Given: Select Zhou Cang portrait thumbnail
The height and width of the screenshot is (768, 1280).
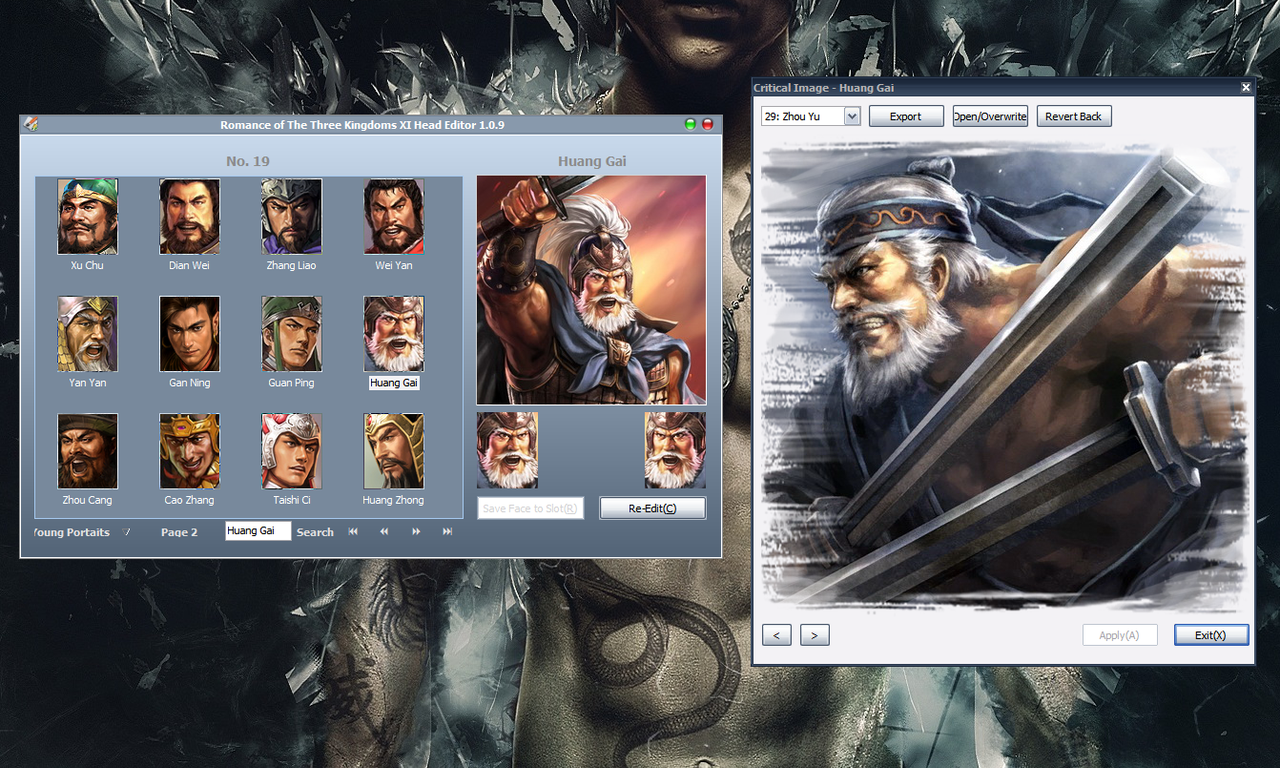Looking at the screenshot, I should pos(87,451).
